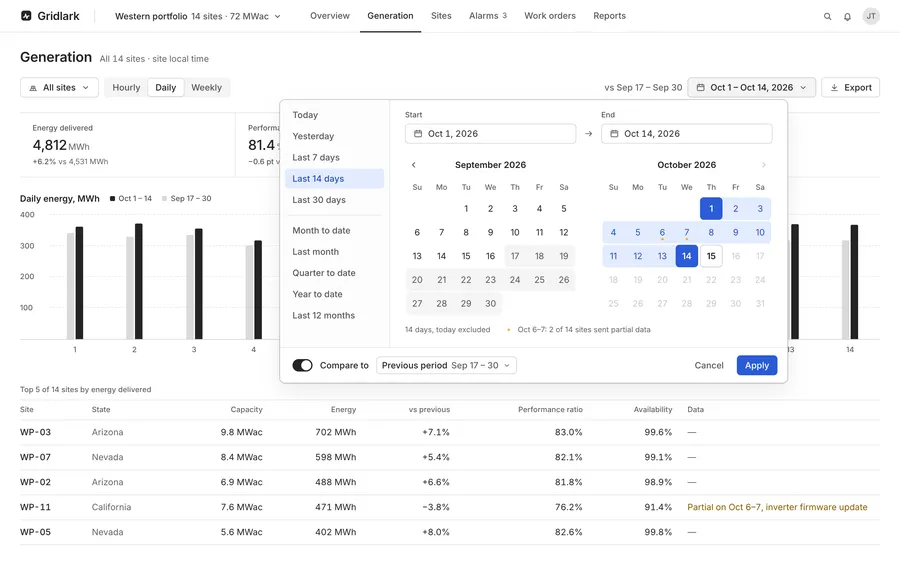Open the Previous period comparison dropdown
The width and height of the screenshot is (900, 562).
coord(446,365)
